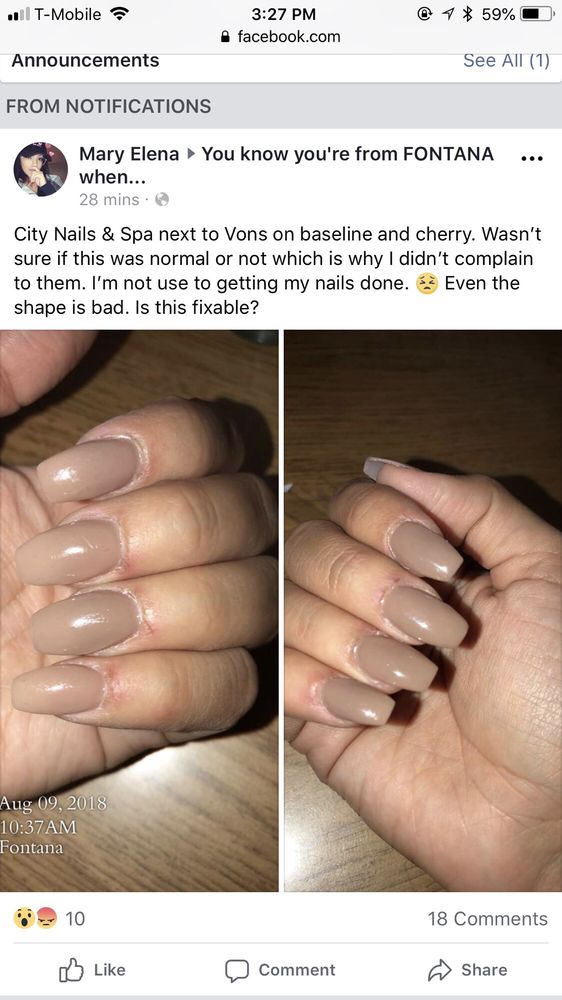View the 18 Comments
The image size is (562, 1000).
pos(487,918)
